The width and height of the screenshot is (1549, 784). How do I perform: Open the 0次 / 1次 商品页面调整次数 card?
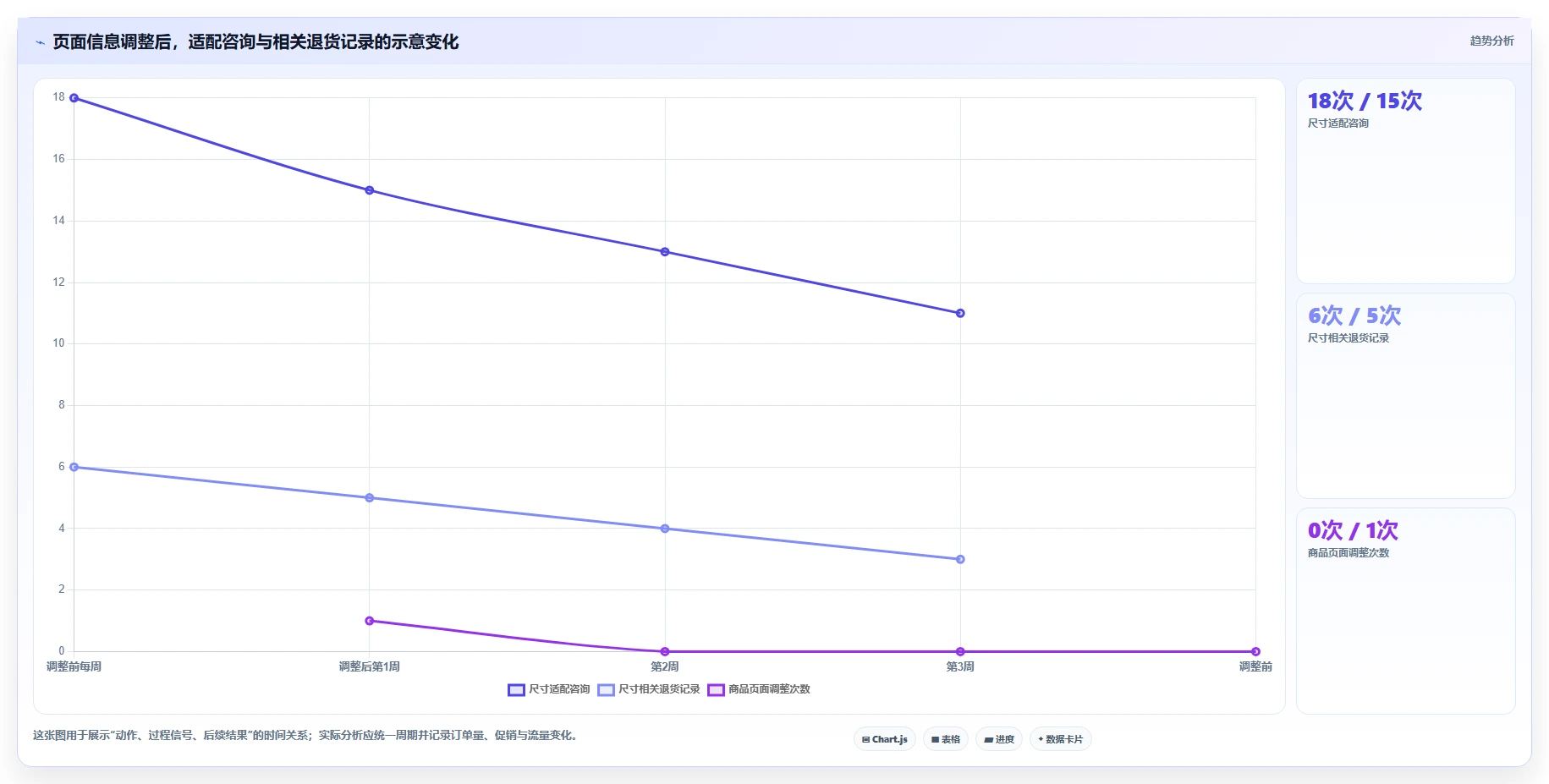point(1405,611)
